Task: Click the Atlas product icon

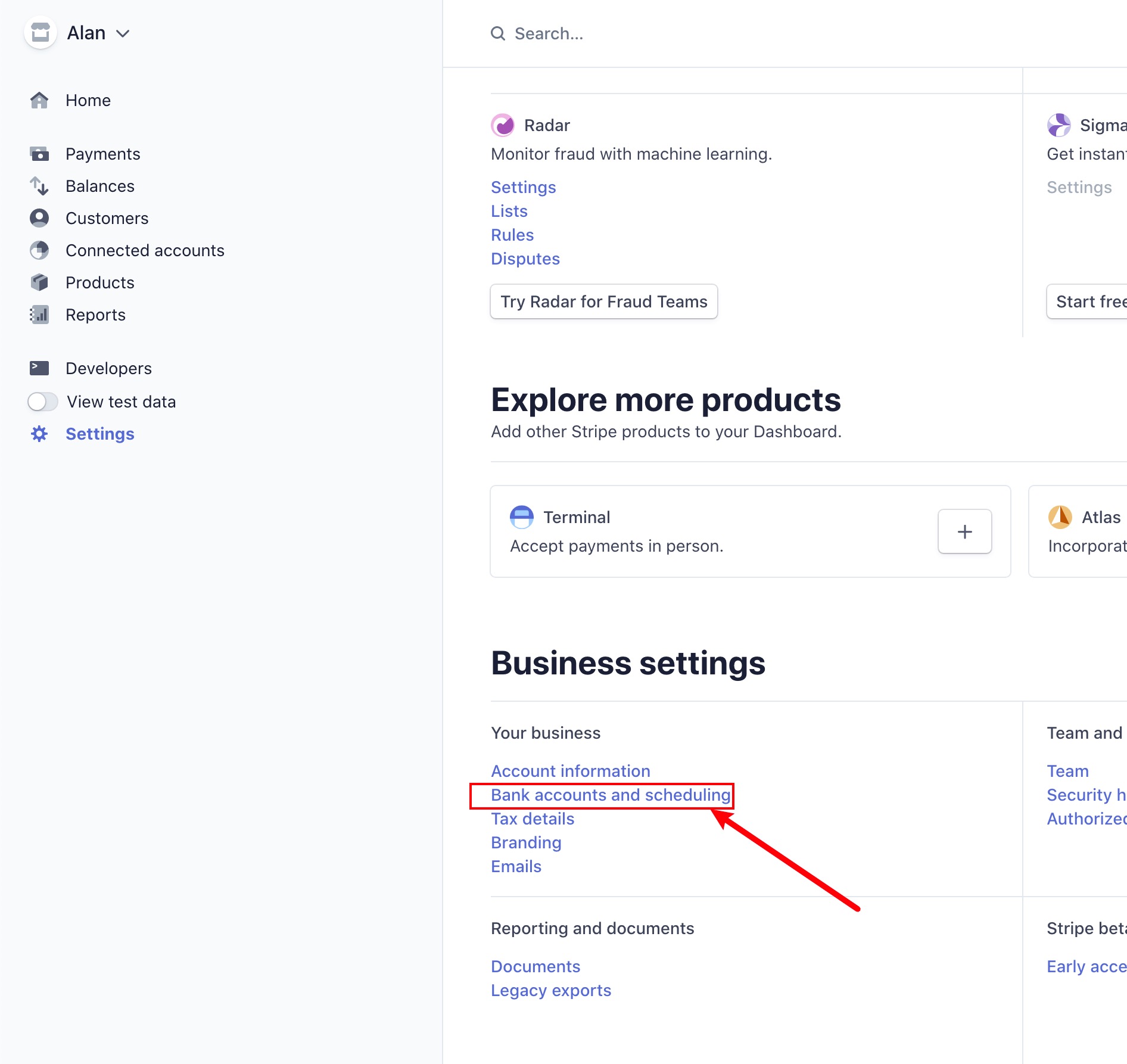Action: point(1060,517)
